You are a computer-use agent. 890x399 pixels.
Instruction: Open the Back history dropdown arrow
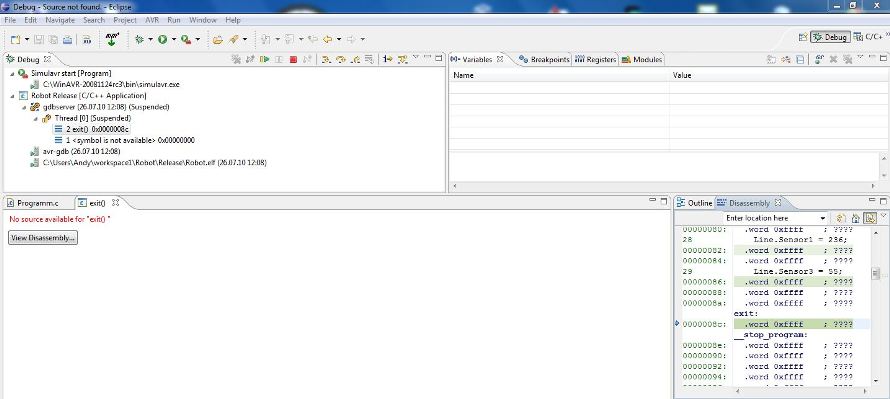[x=339, y=39]
